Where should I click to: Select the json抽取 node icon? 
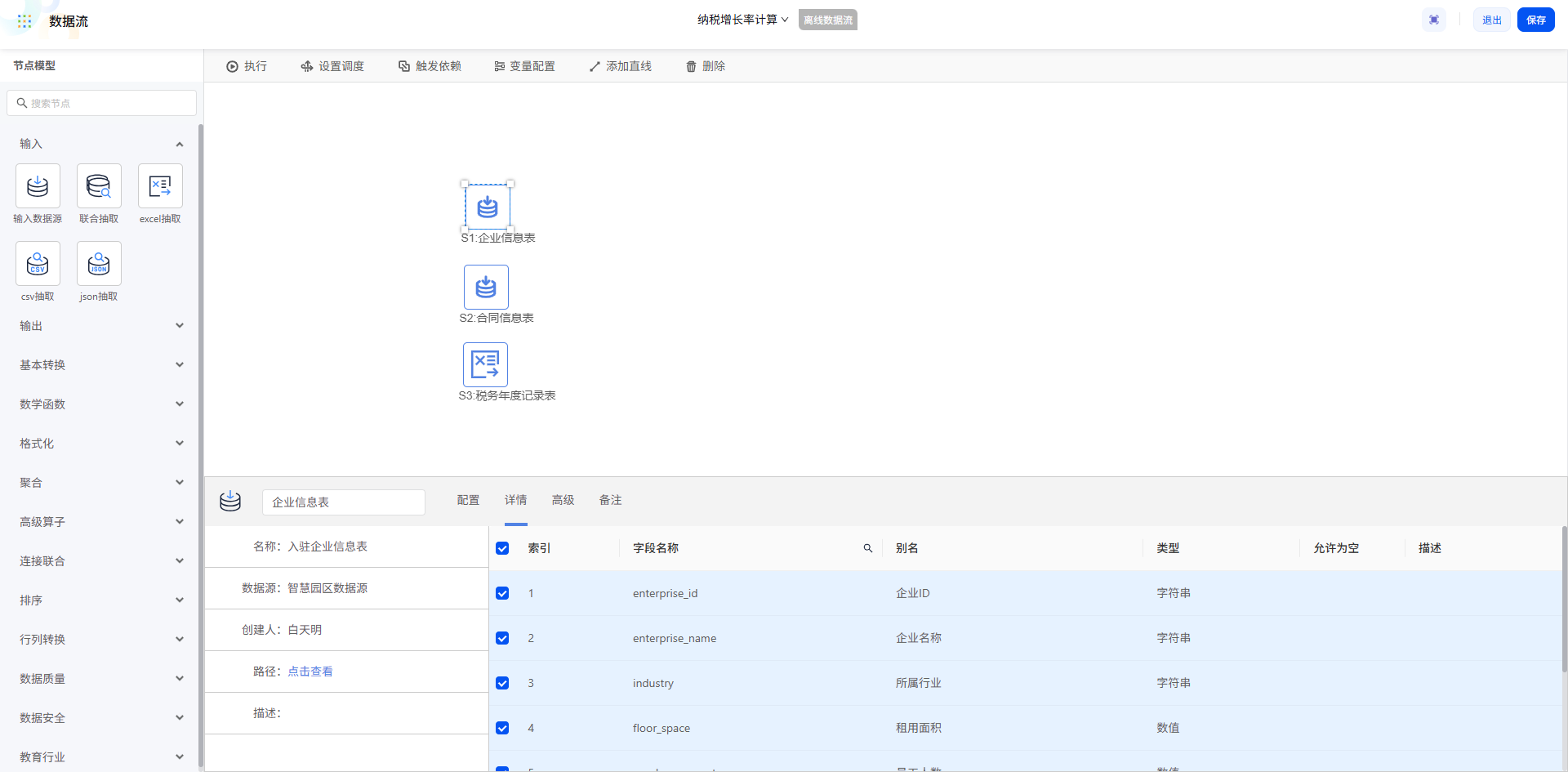[99, 264]
